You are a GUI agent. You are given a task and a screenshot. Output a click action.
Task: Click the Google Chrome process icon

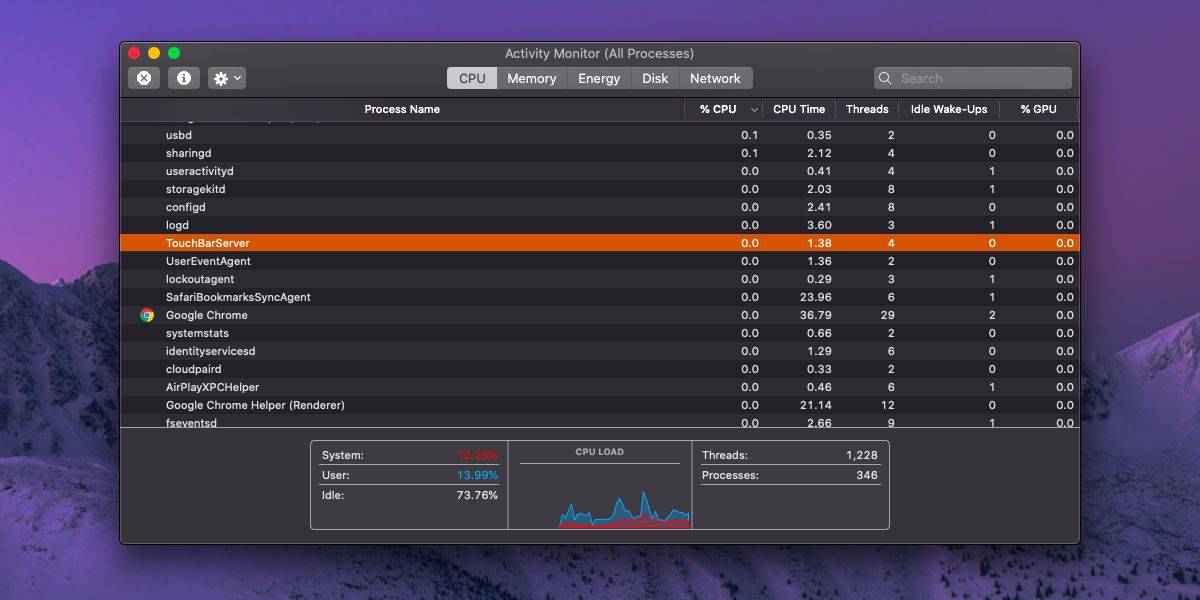(x=146, y=315)
